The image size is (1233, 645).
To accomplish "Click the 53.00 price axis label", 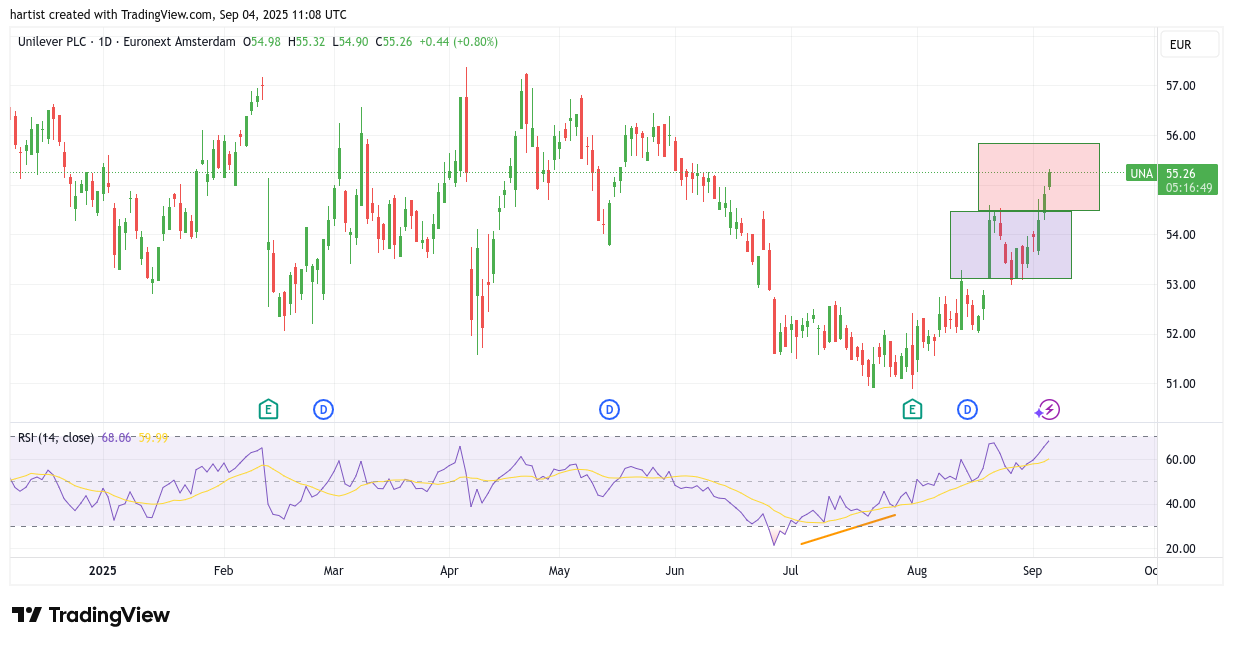I will (1181, 285).
